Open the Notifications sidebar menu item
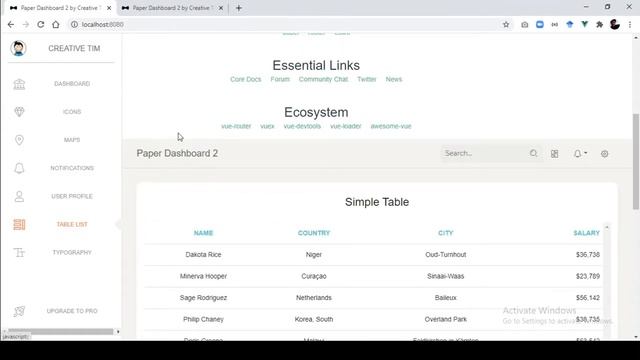The height and width of the screenshot is (360, 640). click(x=72, y=168)
